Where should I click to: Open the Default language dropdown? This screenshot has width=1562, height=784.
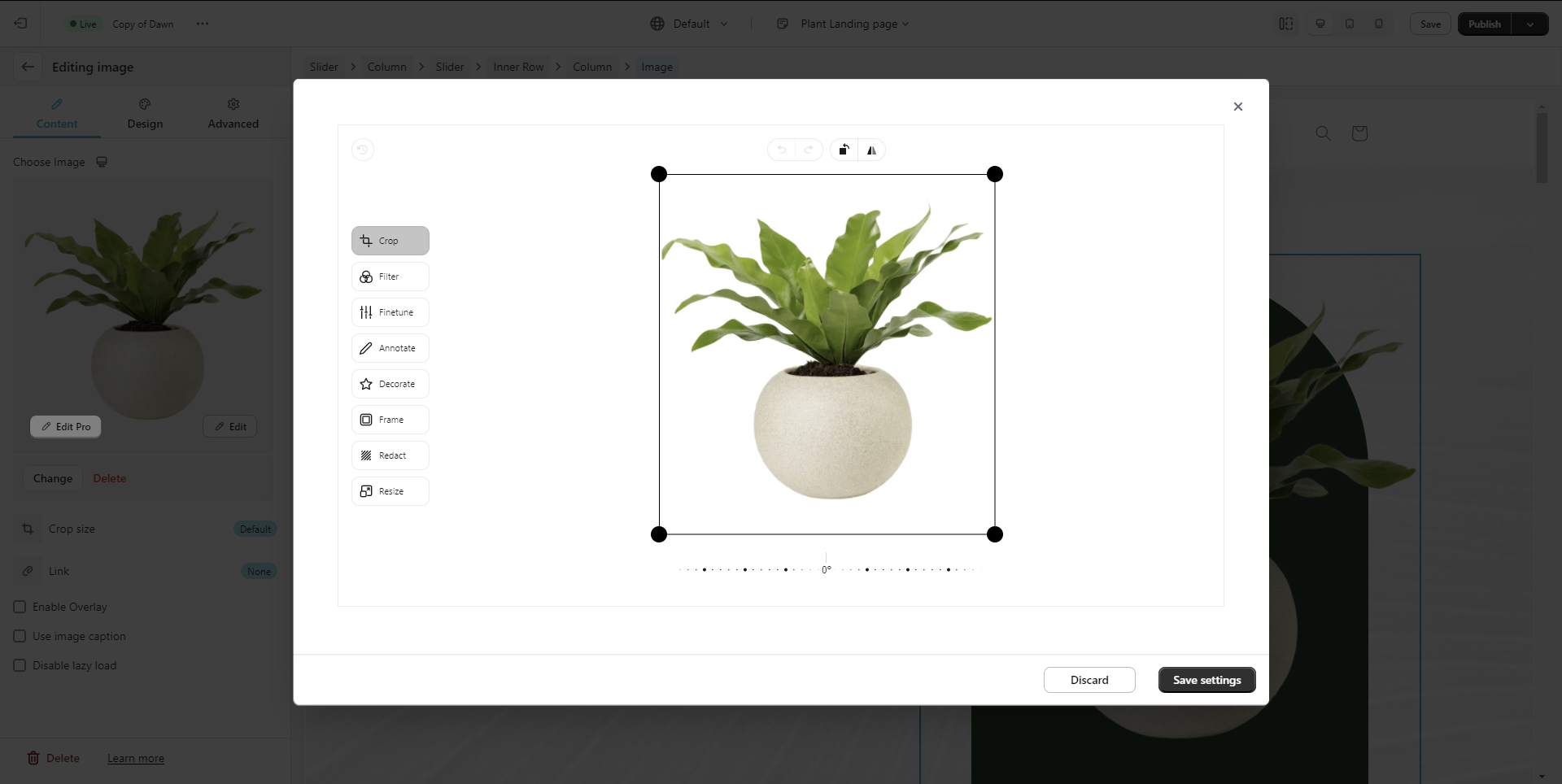[690, 24]
